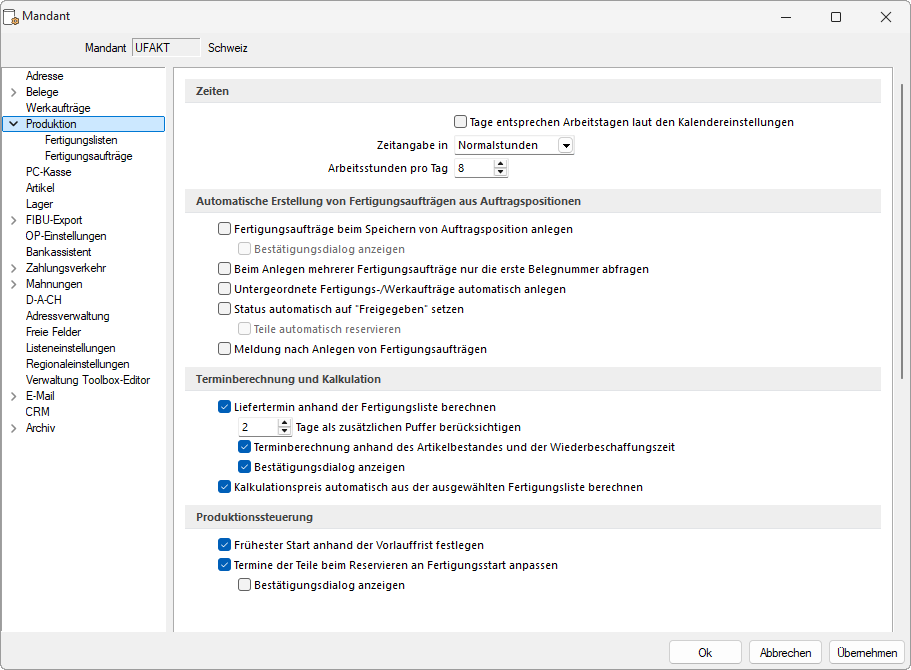The width and height of the screenshot is (911, 670).
Task: Expand the Belege tree node
Action: pos(13,92)
